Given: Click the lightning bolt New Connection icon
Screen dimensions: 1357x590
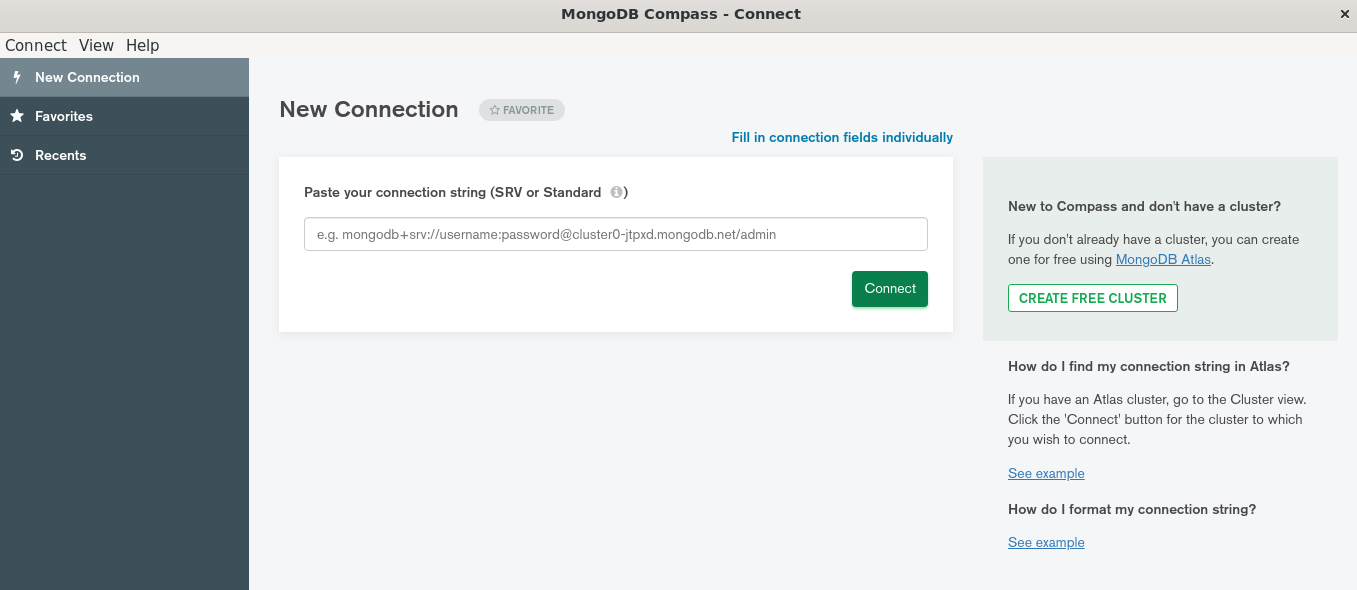Looking at the screenshot, I should tap(16, 77).
